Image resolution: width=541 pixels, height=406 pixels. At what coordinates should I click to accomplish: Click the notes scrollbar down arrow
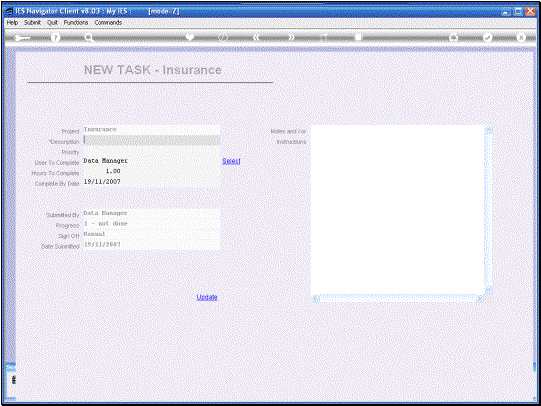(489, 289)
